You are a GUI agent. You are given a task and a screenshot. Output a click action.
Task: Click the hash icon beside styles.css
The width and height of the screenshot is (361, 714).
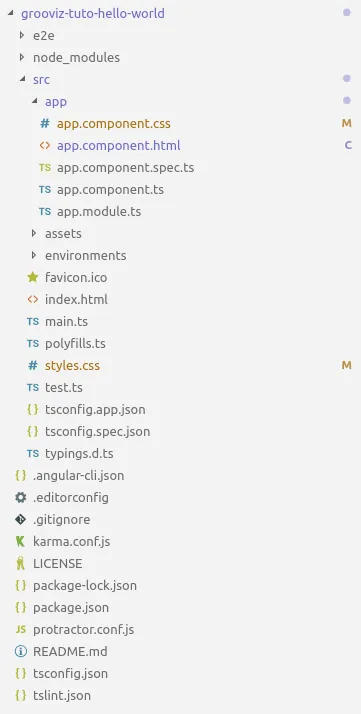(x=33, y=365)
